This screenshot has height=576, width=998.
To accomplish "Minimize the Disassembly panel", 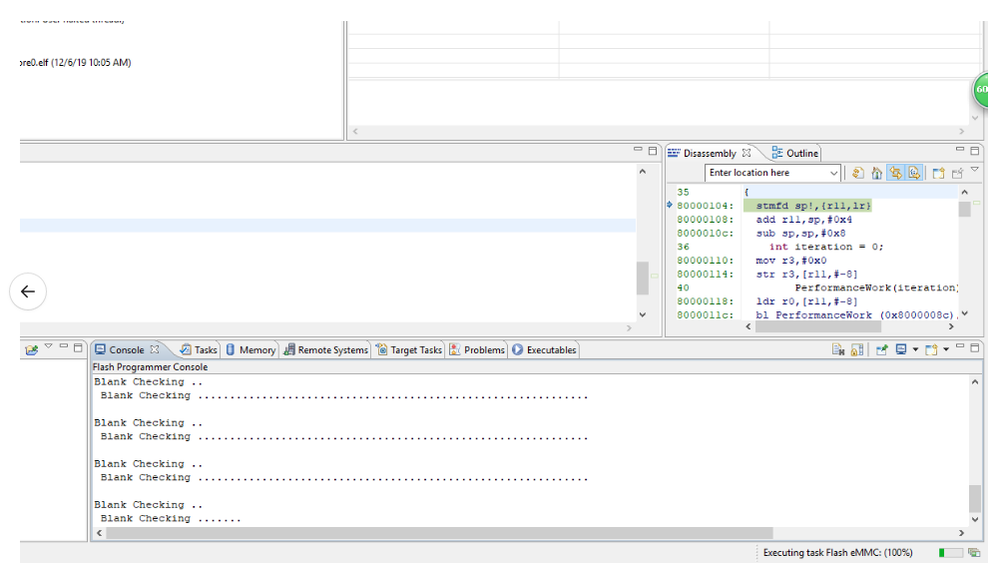I will tap(960, 150).
